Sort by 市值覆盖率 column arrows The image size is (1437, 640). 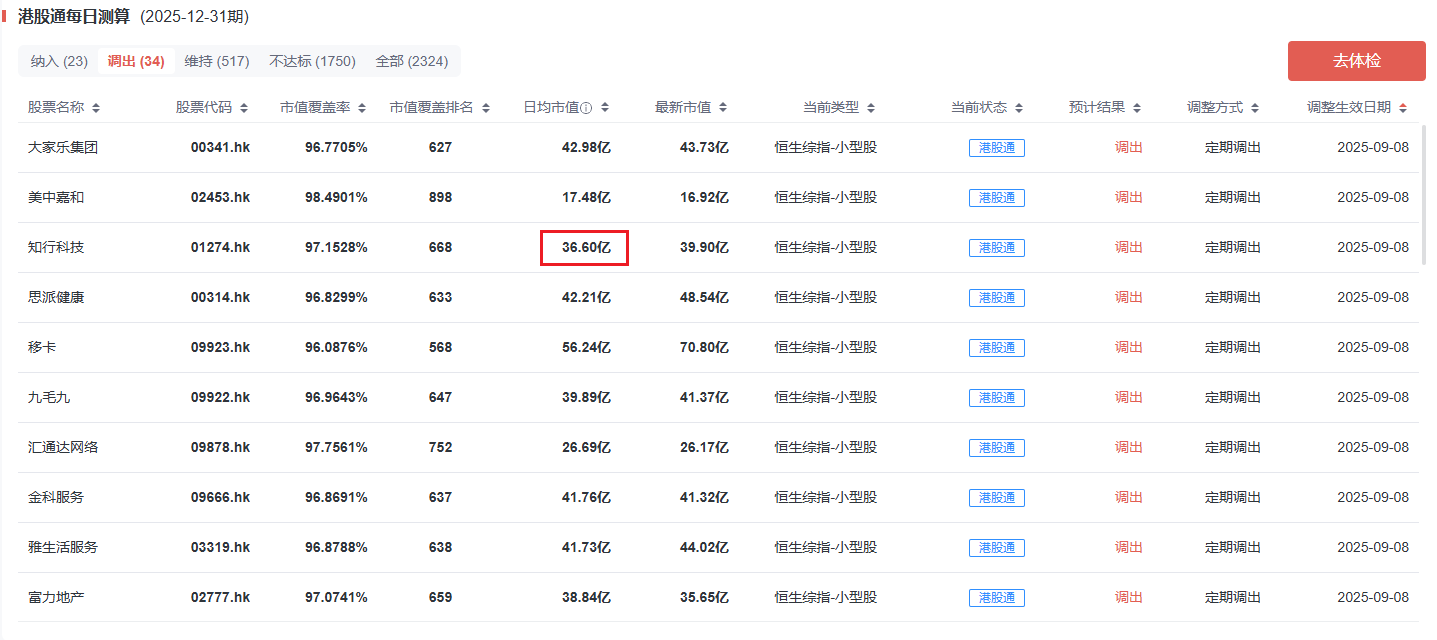click(362, 108)
